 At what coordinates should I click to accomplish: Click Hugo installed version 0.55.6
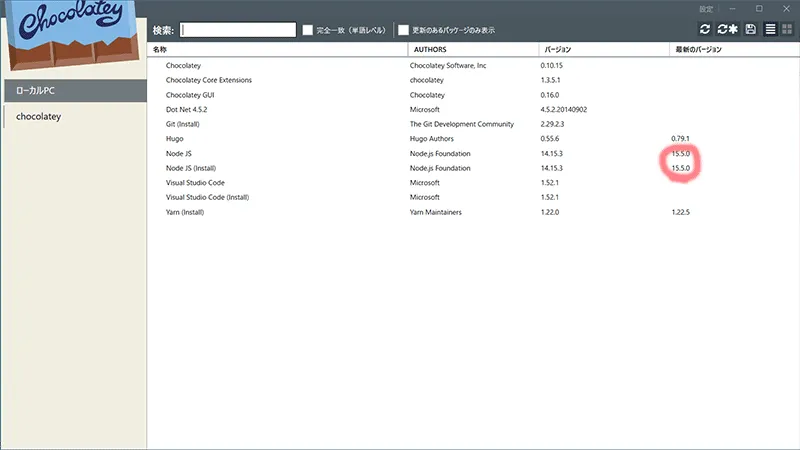(x=549, y=139)
